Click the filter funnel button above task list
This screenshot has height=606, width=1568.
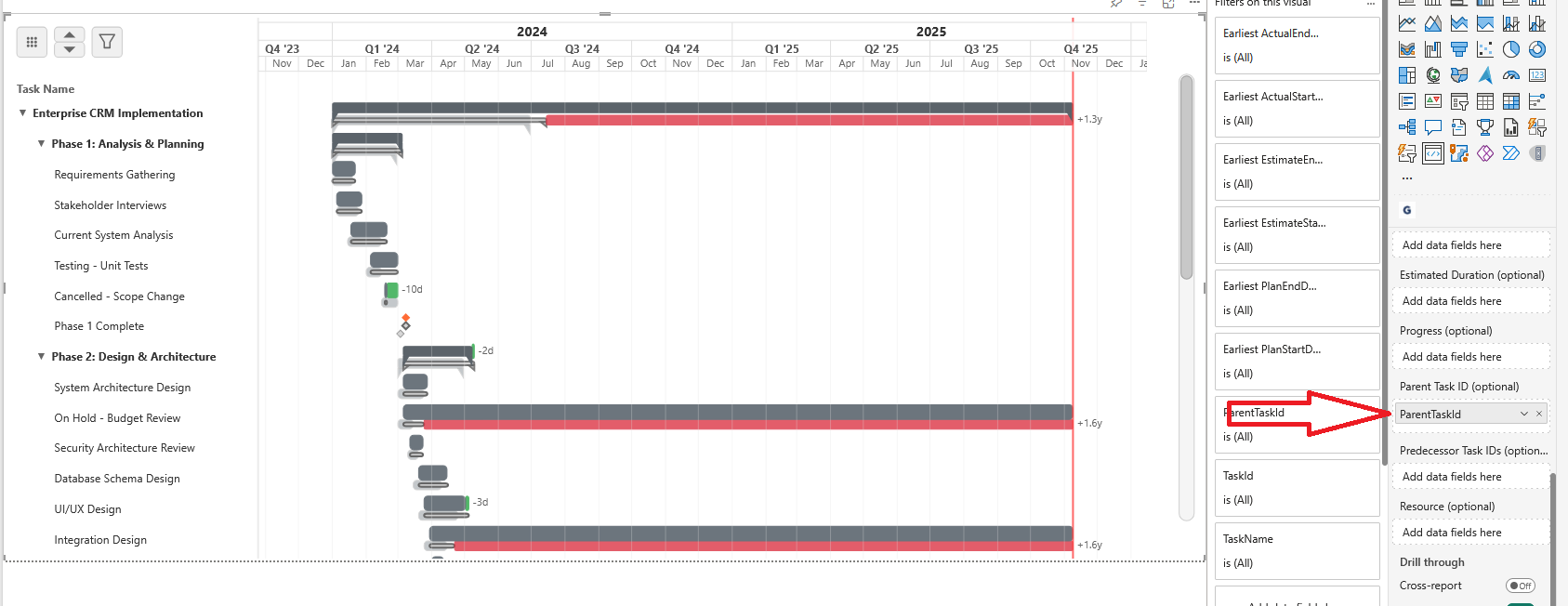[107, 42]
